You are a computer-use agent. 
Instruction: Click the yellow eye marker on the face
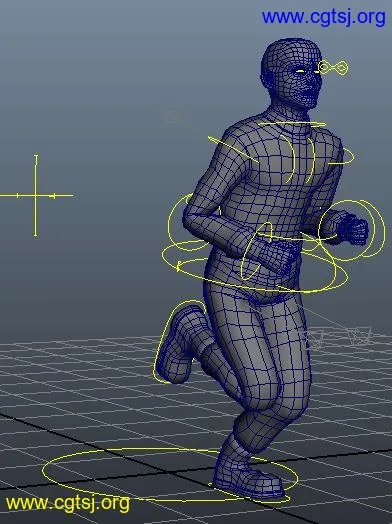point(300,71)
